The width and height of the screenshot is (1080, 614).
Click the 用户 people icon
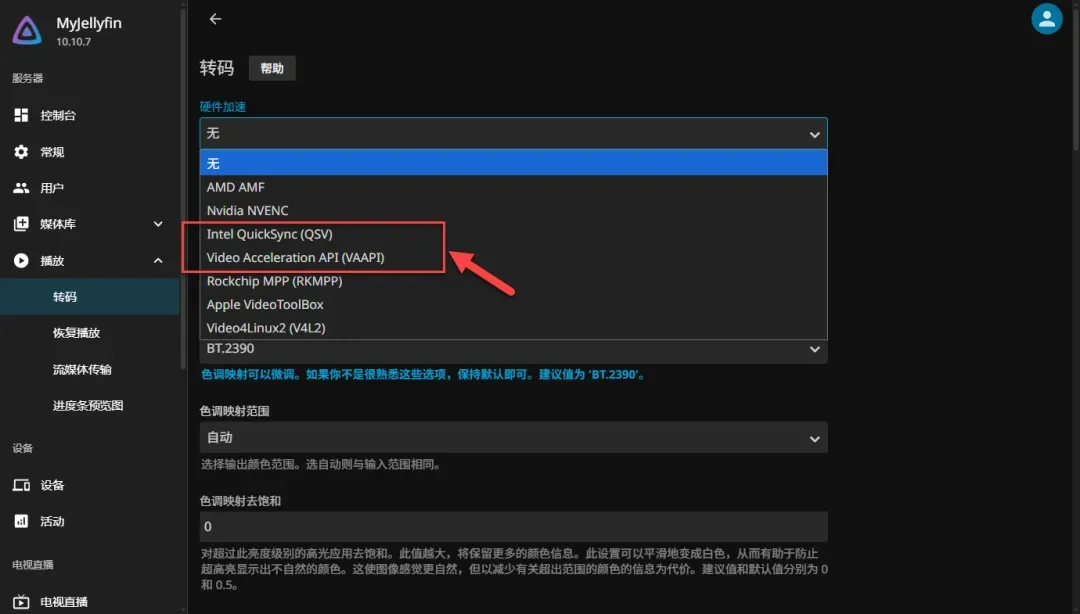(21, 187)
